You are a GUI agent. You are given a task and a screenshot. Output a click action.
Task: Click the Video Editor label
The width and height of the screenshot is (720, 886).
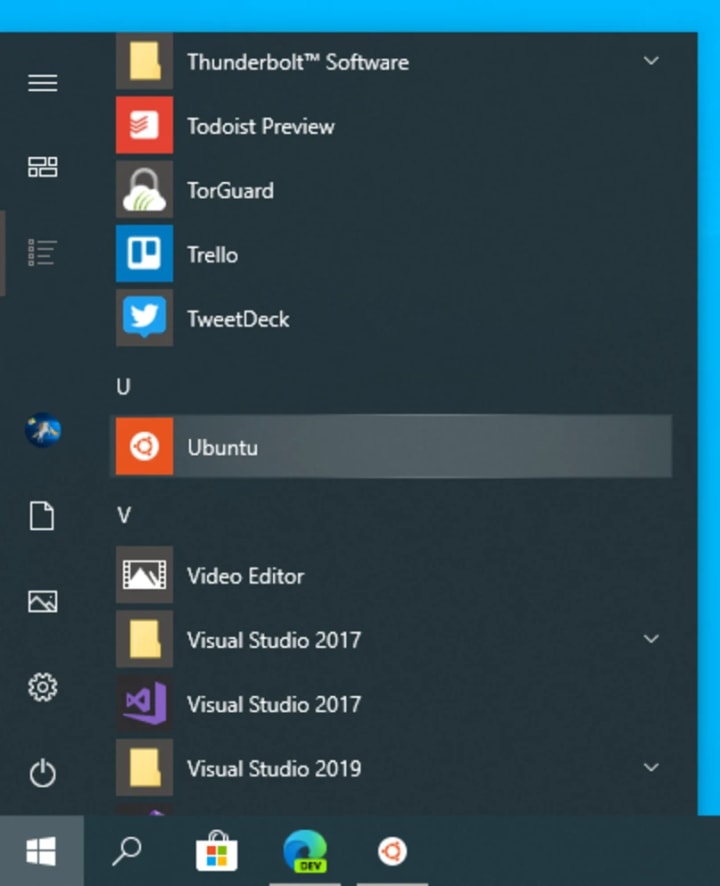pos(245,576)
